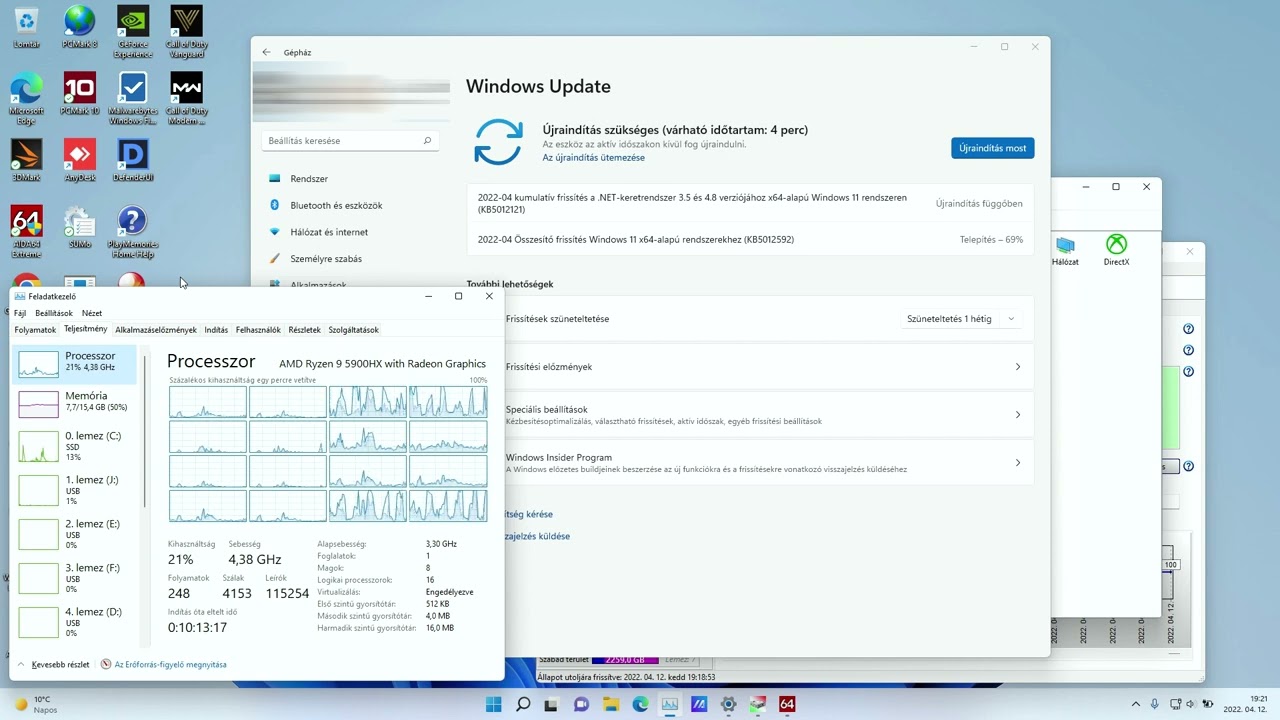Open the Chat icon on the taskbar
Screen dimensions: 1280x720
pyautogui.click(x=581, y=704)
